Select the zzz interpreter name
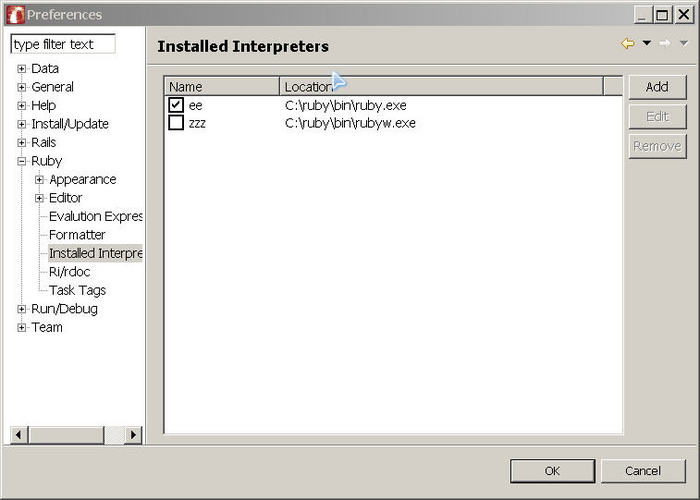Viewport: 700px width, 500px height. (x=197, y=123)
